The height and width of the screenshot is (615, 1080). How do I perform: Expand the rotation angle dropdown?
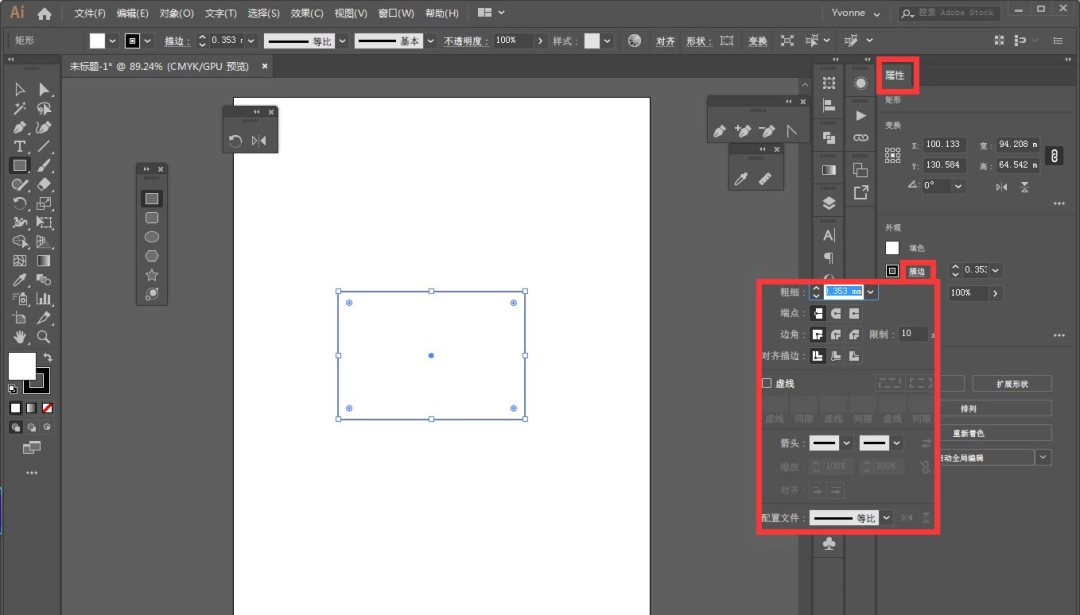958,186
